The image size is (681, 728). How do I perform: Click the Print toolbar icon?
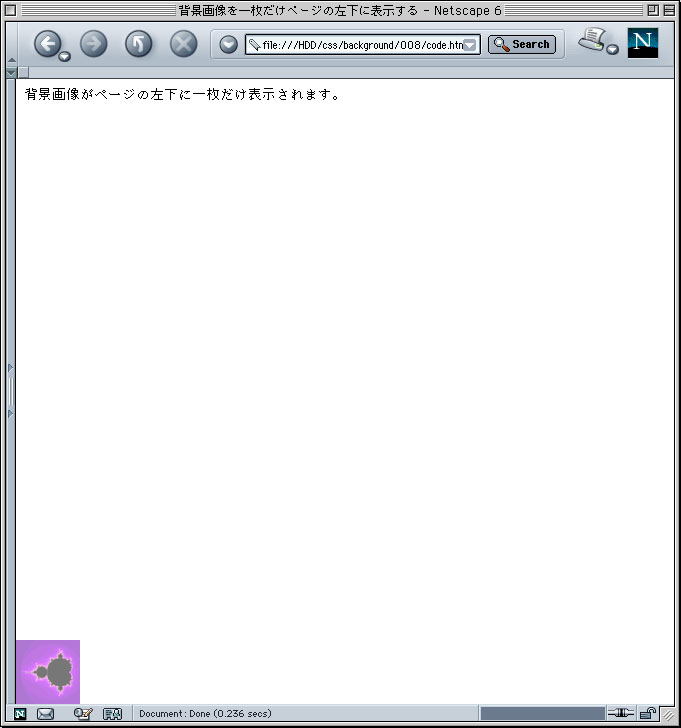tap(593, 40)
